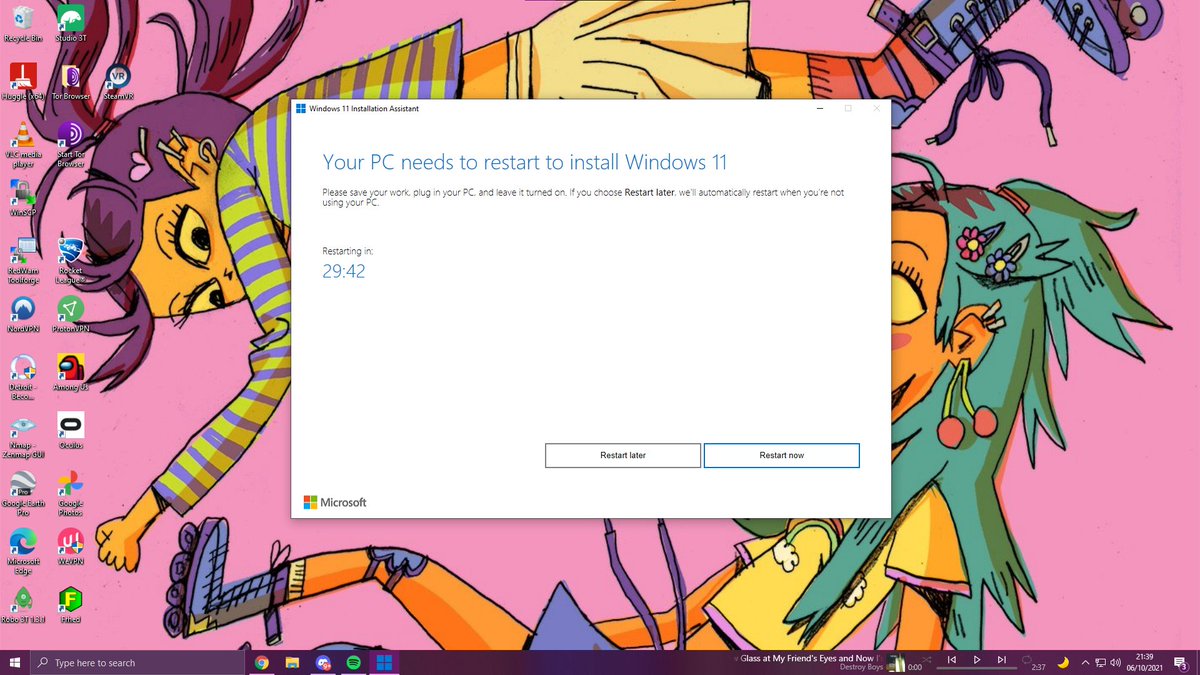Open Google Chrome from the taskbar
Screen dimensions: 1200x675
coord(262,662)
